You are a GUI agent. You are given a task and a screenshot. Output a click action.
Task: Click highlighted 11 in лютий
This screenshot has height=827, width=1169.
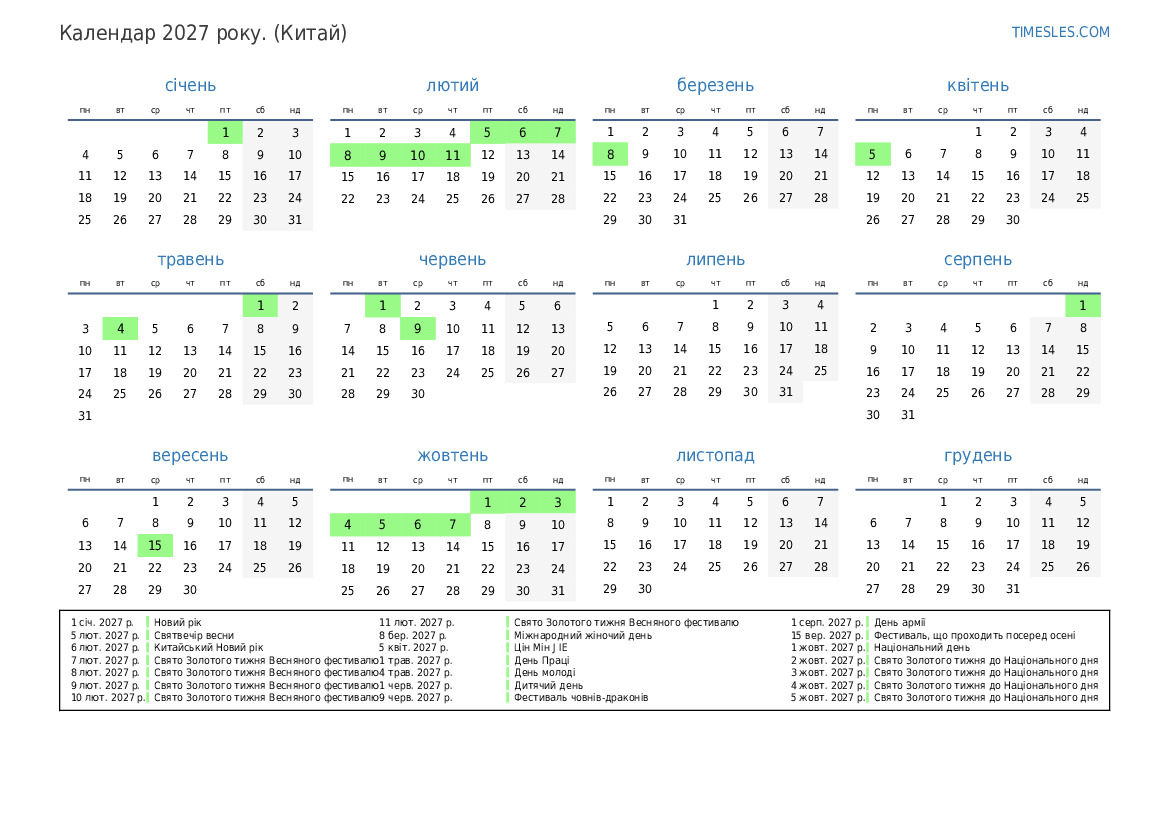[452, 155]
